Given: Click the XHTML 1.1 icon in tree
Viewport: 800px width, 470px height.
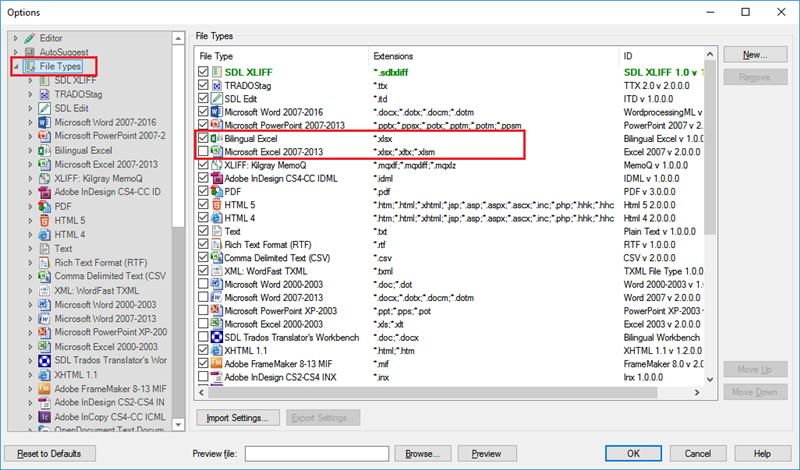Looking at the screenshot, I should [44, 375].
